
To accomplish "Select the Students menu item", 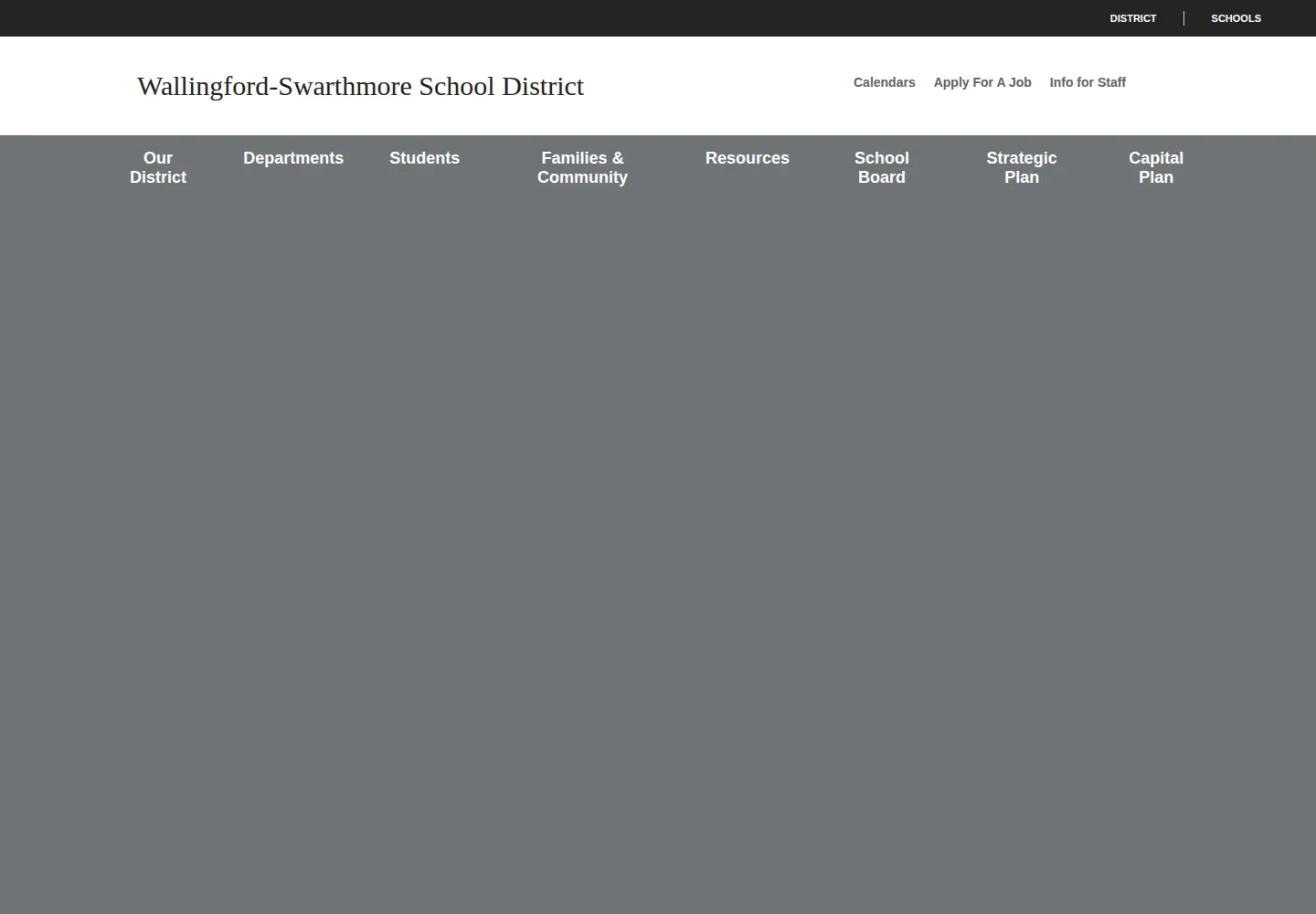I will (x=424, y=158).
